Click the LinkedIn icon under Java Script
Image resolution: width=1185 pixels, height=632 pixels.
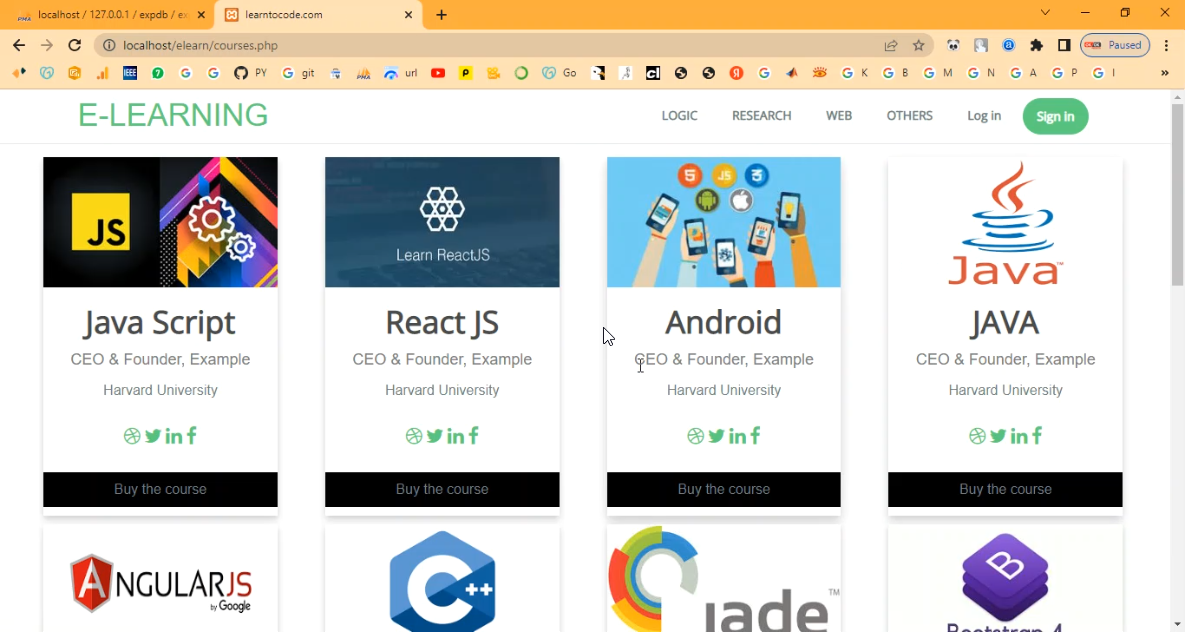(173, 436)
